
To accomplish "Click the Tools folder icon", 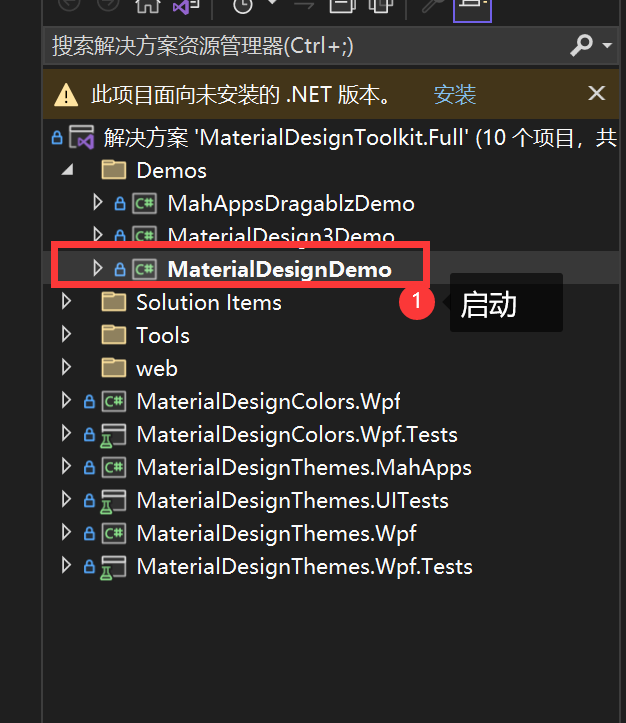I will coord(113,335).
